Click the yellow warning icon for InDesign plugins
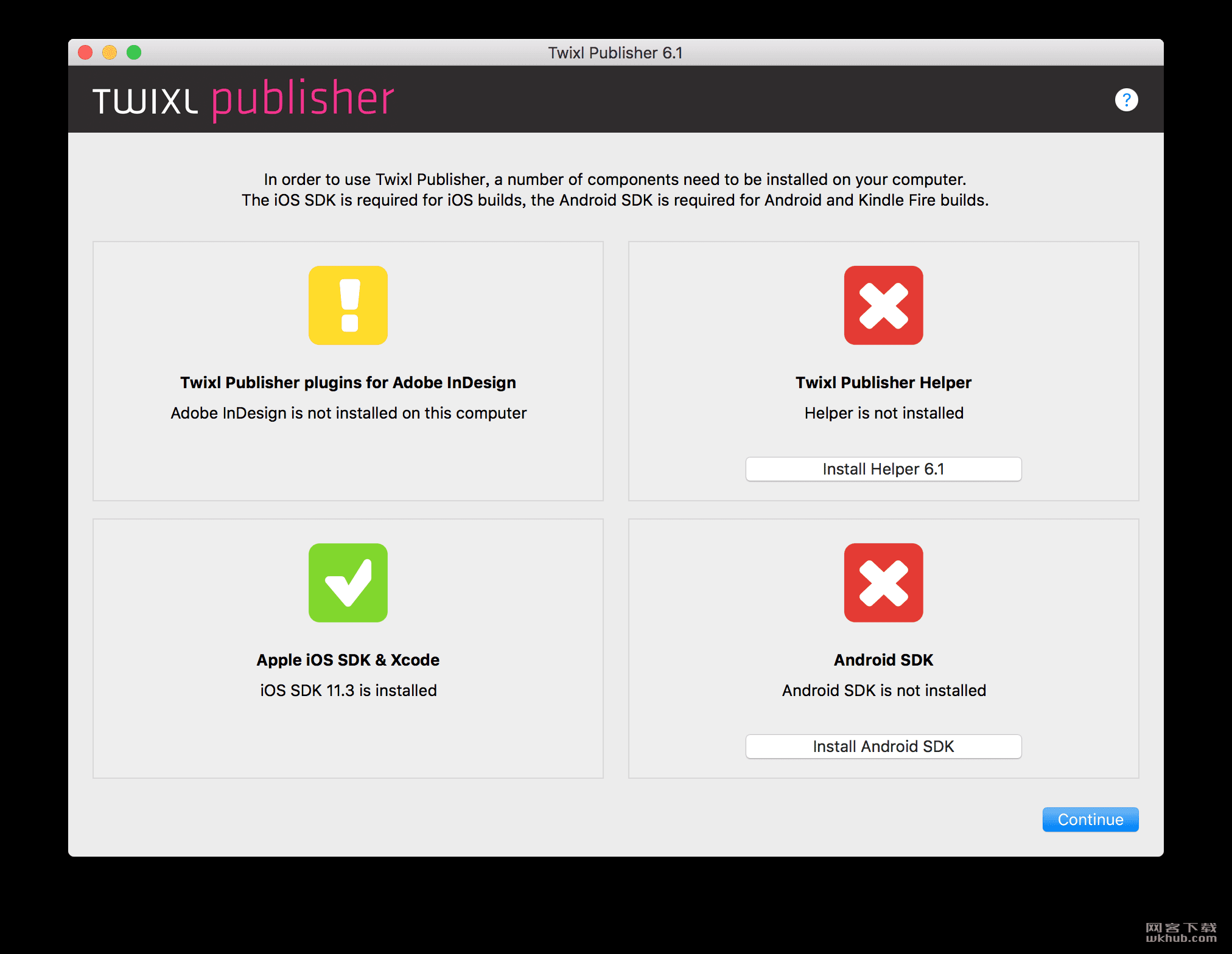 (x=348, y=305)
